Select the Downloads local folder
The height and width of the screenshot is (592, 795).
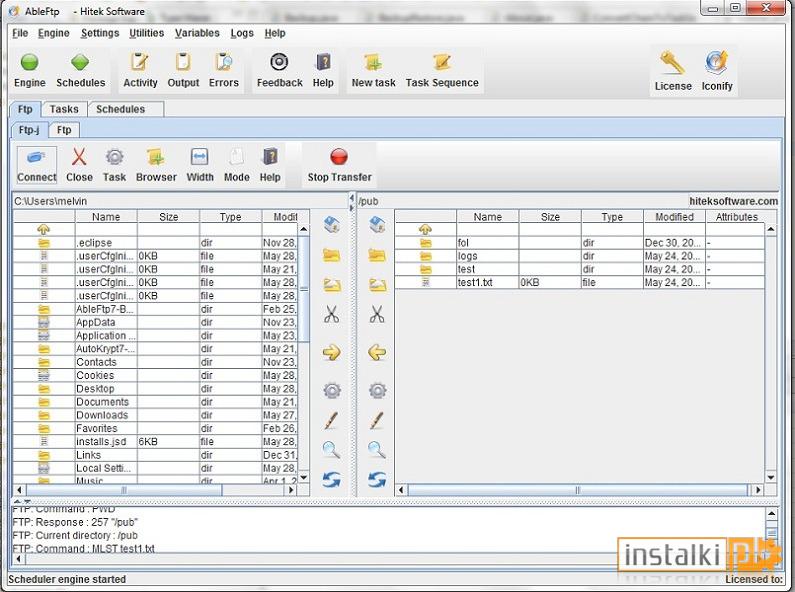[155, 415]
